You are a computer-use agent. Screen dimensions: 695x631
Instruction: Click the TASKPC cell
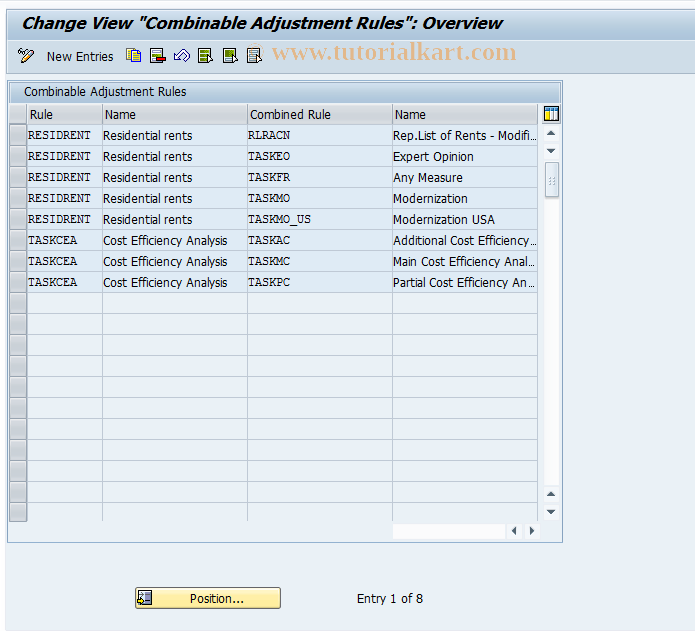pyautogui.click(x=320, y=282)
